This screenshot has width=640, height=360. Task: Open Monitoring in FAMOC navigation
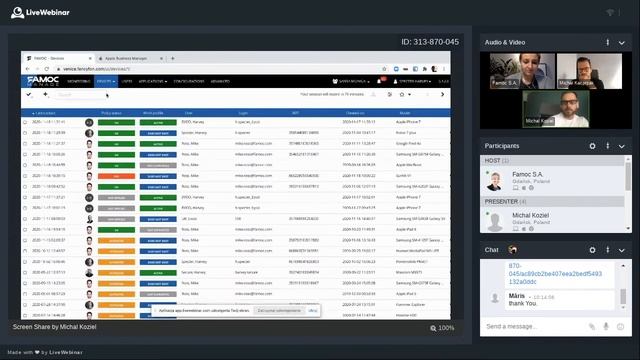79,81
